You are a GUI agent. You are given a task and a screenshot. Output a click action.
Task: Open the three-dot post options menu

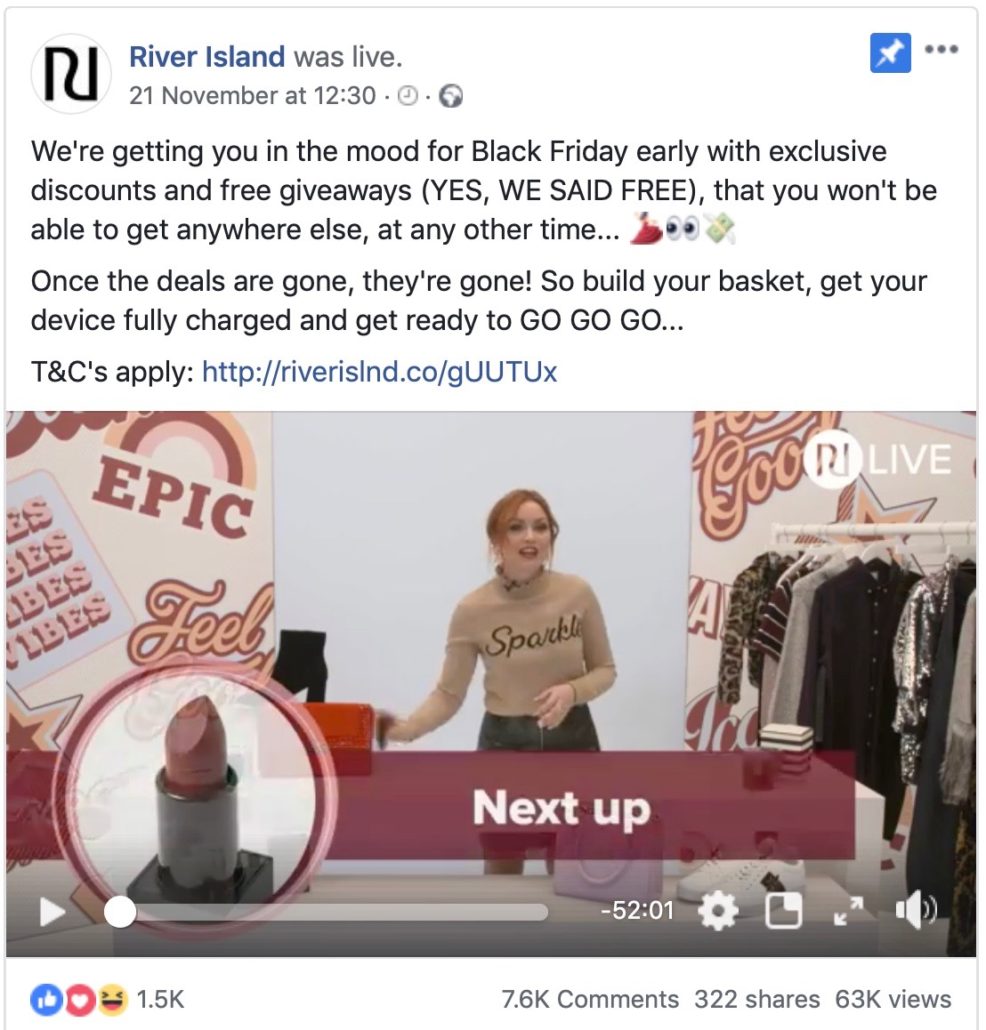pyautogui.click(x=941, y=49)
